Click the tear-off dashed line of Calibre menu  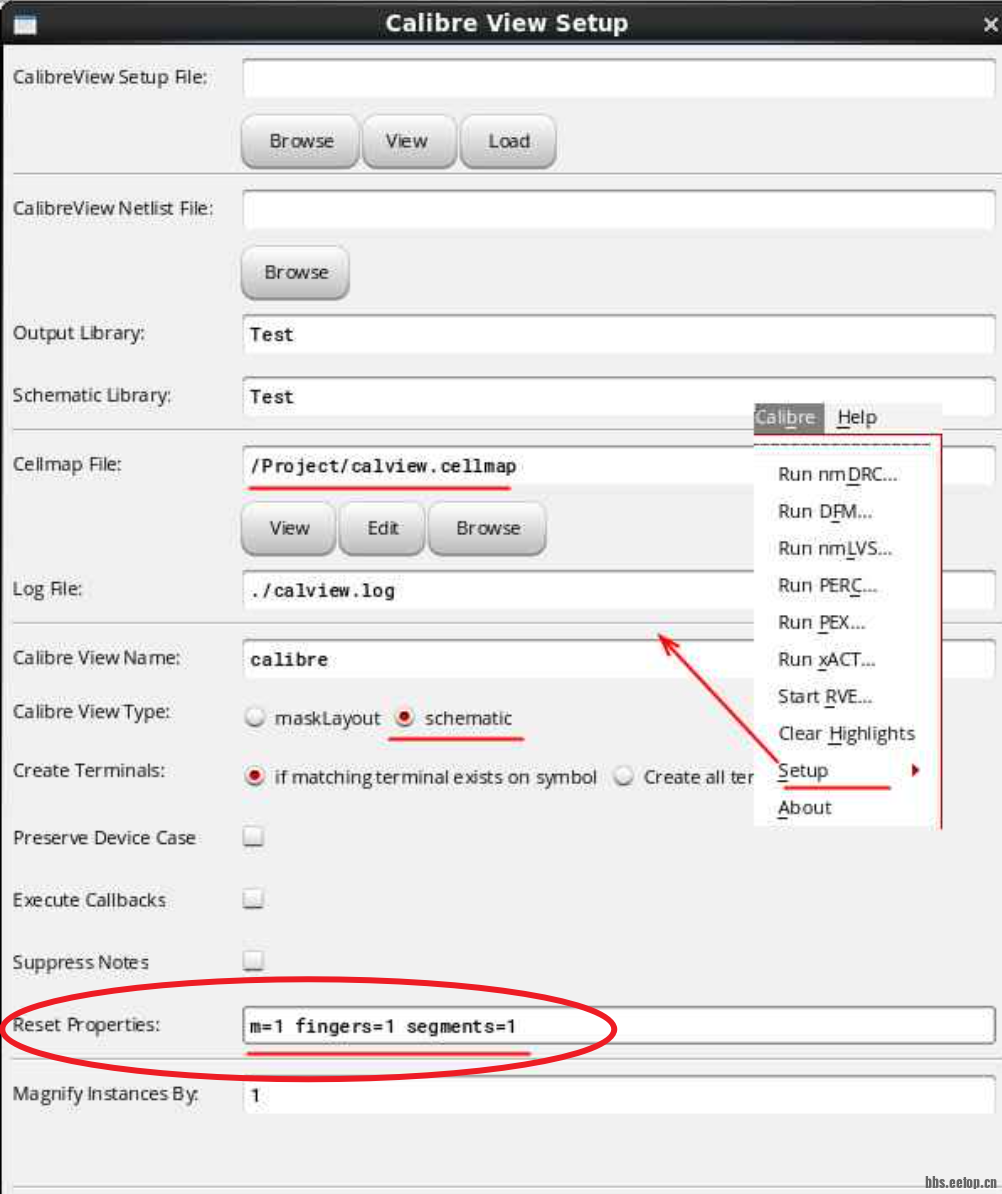point(844,445)
